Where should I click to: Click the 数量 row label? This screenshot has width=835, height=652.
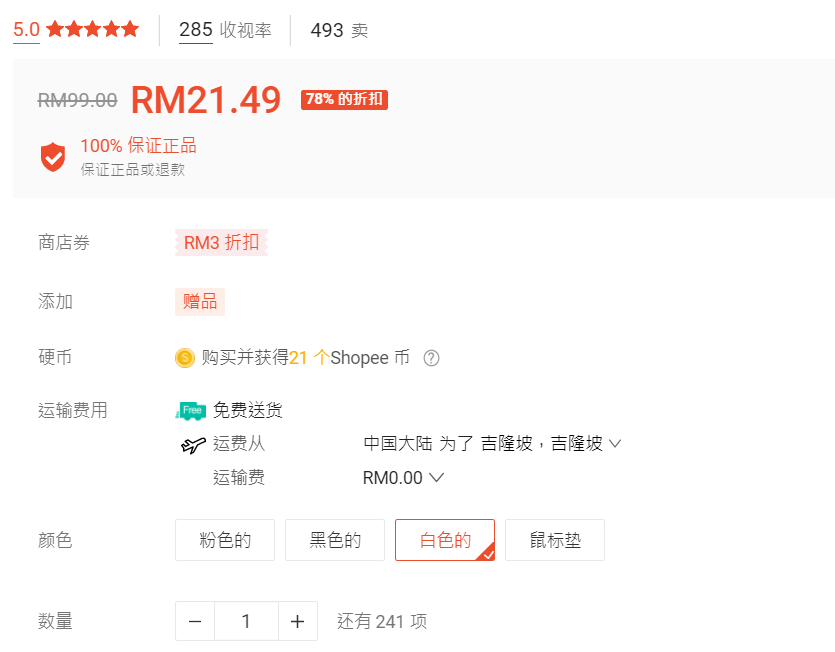(x=55, y=621)
